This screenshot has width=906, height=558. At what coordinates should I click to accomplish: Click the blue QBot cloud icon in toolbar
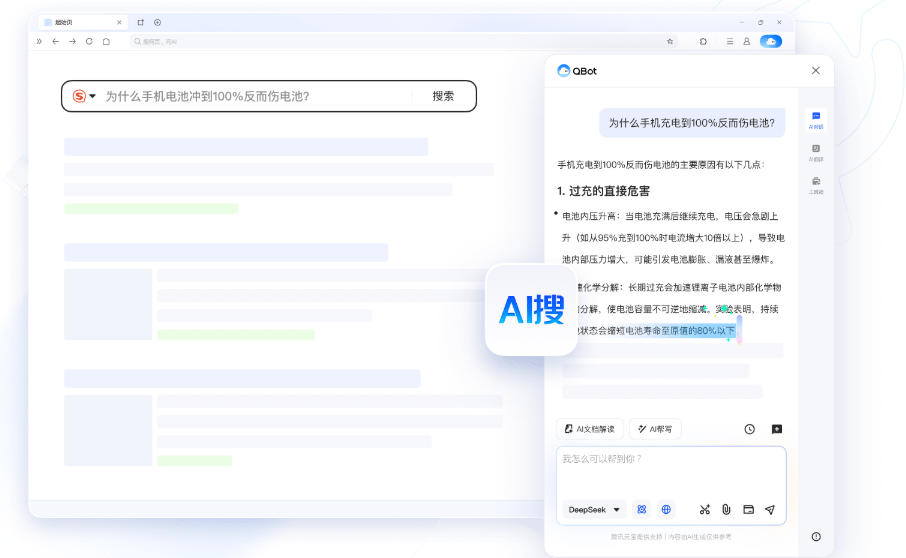[770, 41]
